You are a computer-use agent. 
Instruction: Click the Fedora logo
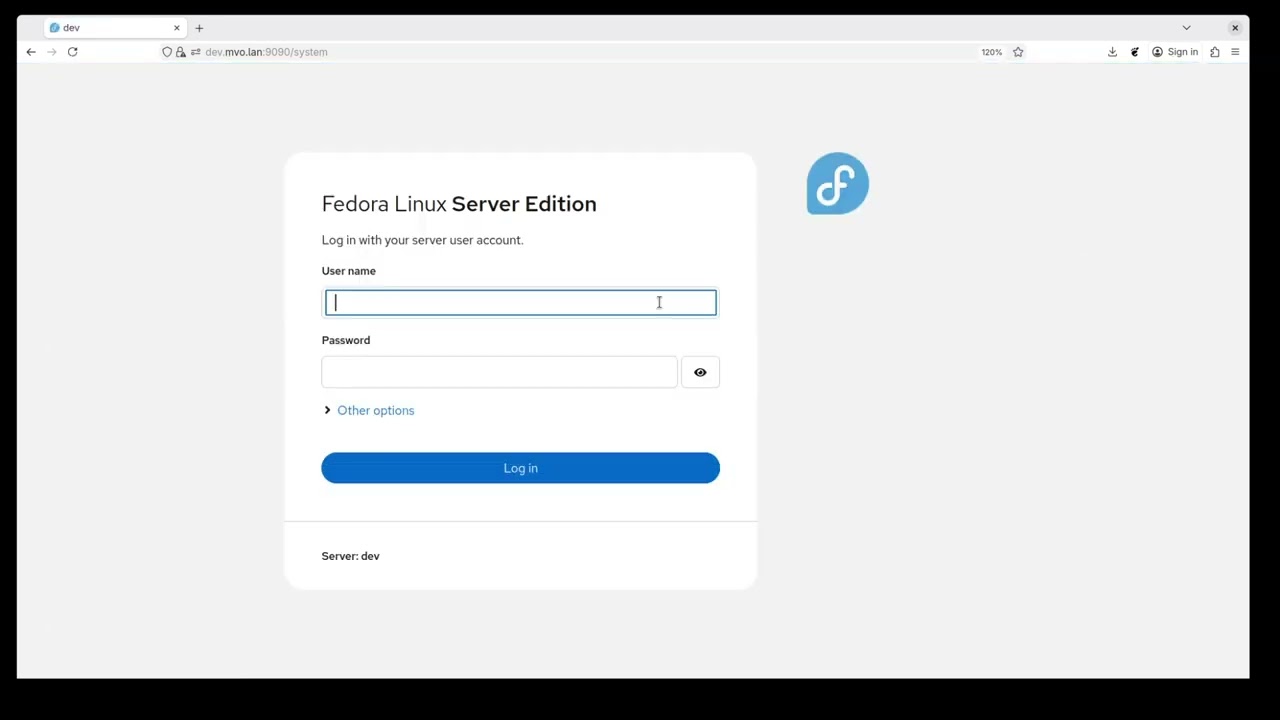point(838,184)
